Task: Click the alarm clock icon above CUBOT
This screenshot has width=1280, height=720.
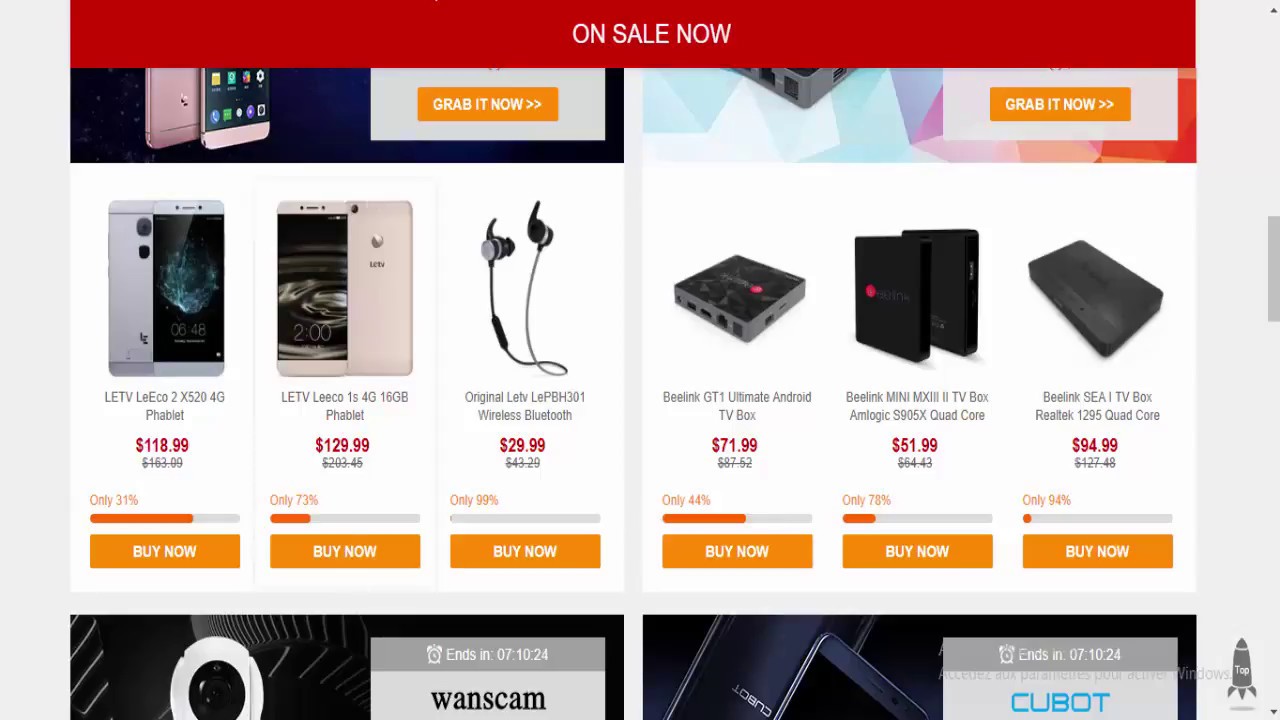Action: click(1006, 654)
